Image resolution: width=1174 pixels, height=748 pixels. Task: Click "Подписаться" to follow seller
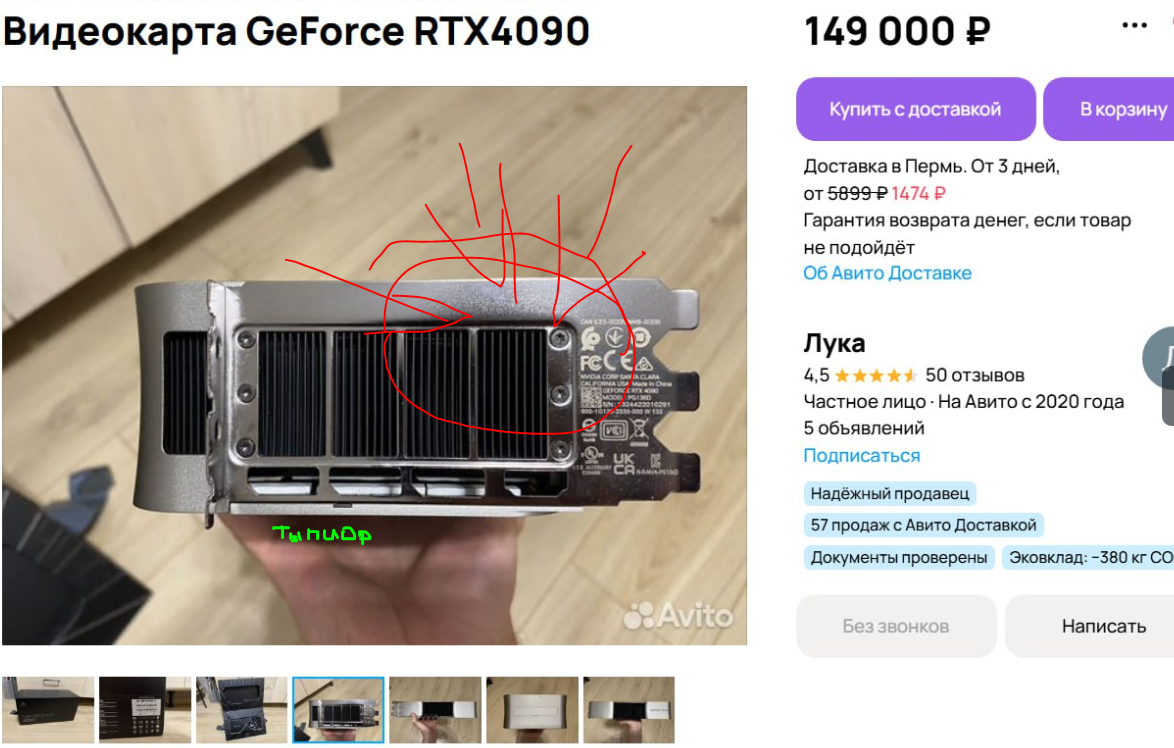862,455
